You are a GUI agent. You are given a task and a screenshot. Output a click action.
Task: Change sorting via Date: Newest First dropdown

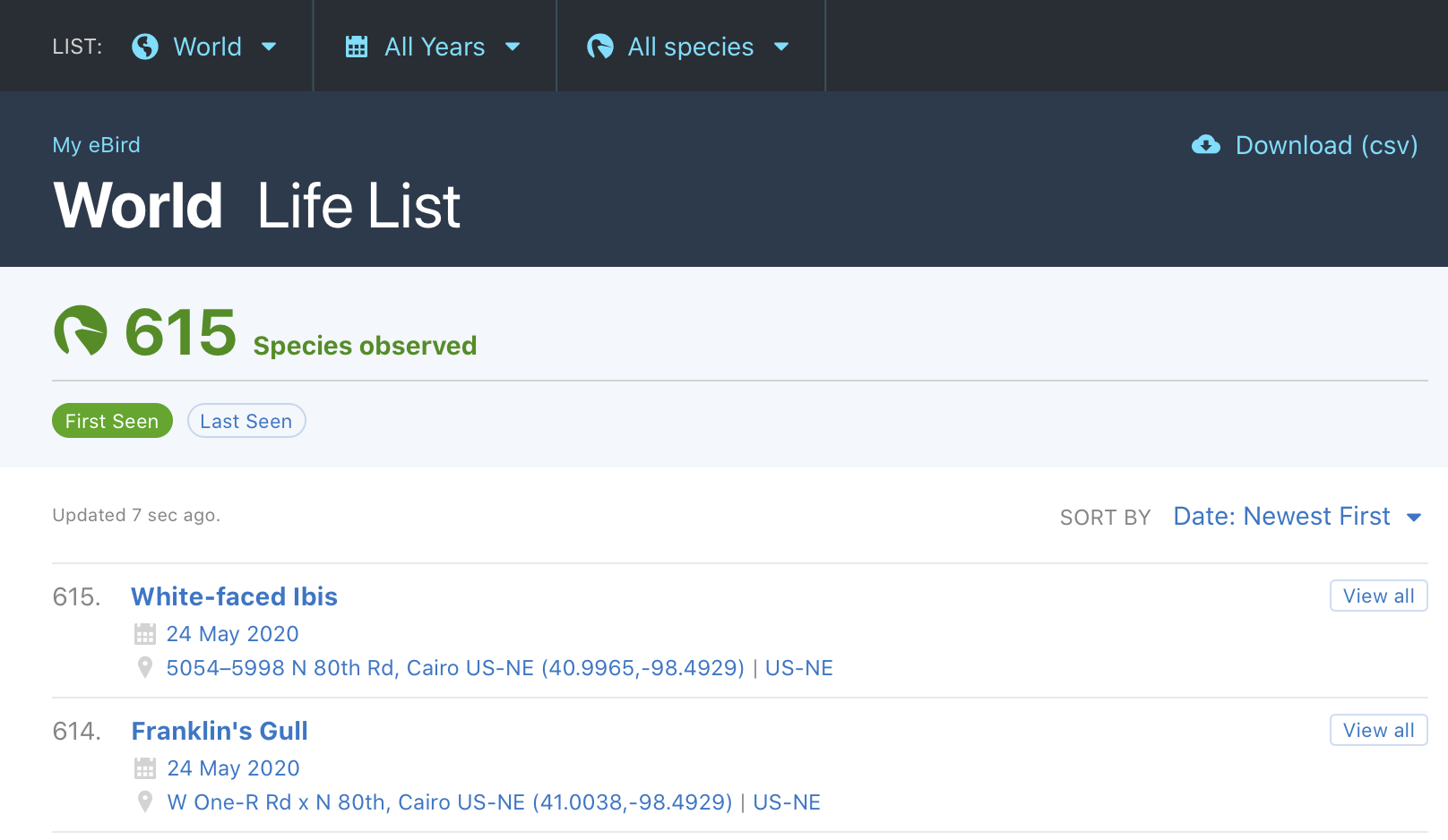1281,516
